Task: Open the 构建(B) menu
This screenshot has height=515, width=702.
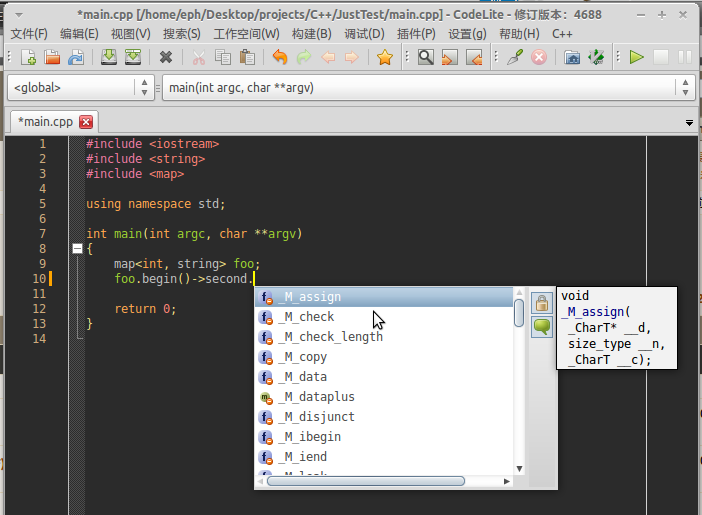Action: (x=312, y=34)
